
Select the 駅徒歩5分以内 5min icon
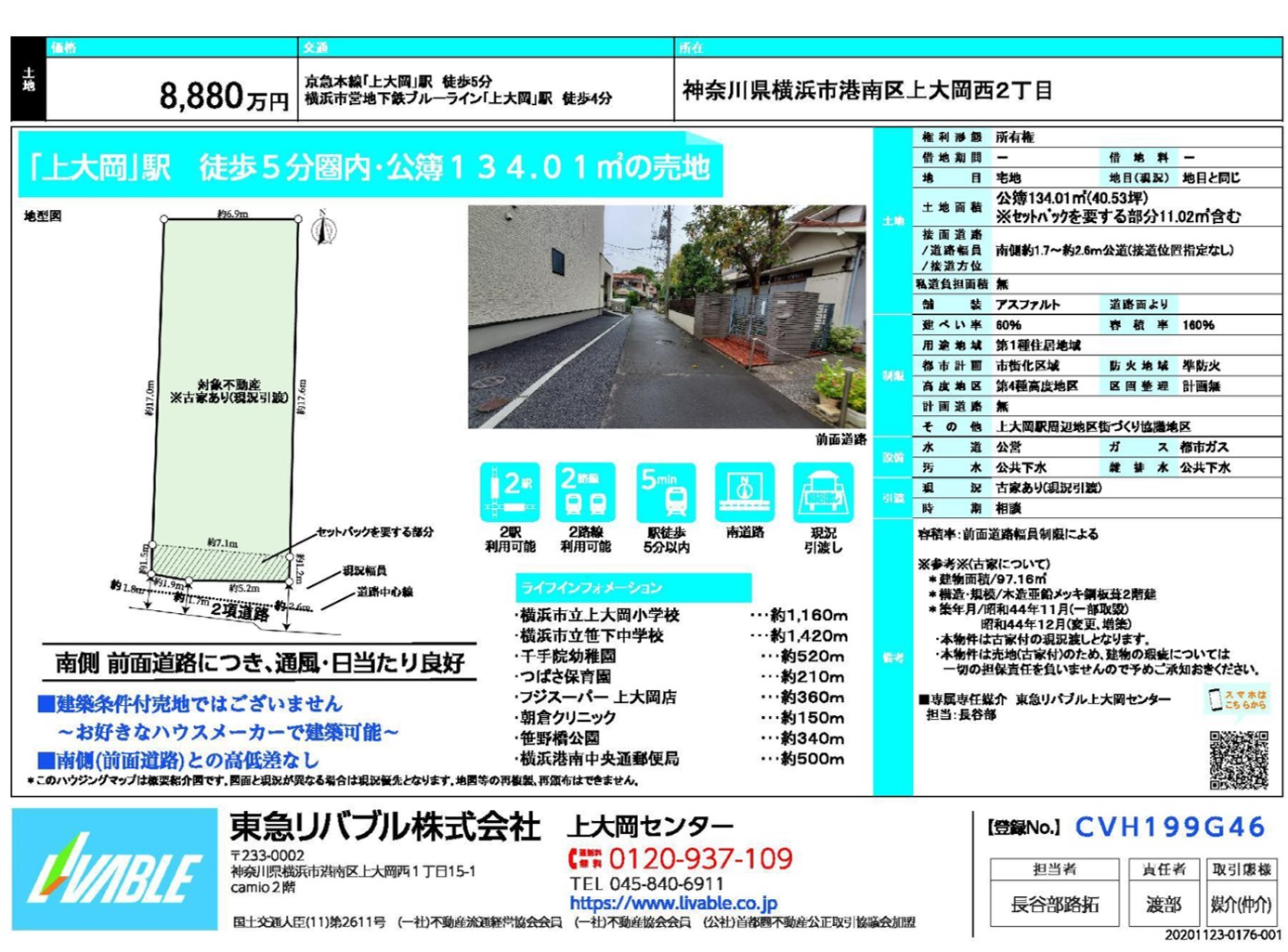[665, 493]
